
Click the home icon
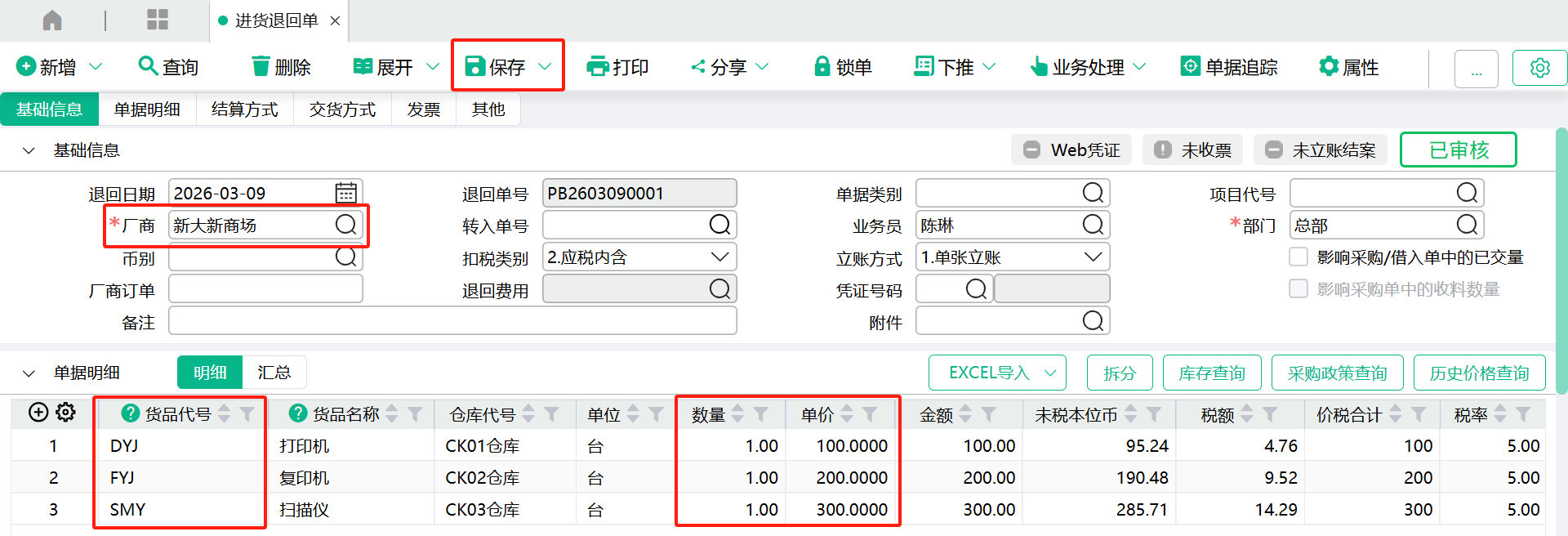[x=52, y=20]
